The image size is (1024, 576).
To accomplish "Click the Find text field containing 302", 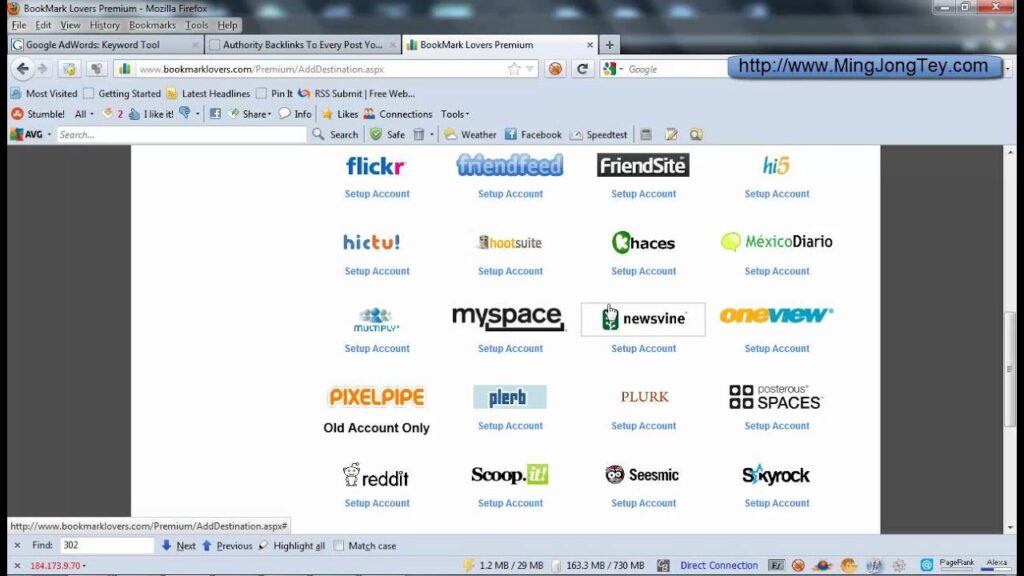I will (106, 545).
